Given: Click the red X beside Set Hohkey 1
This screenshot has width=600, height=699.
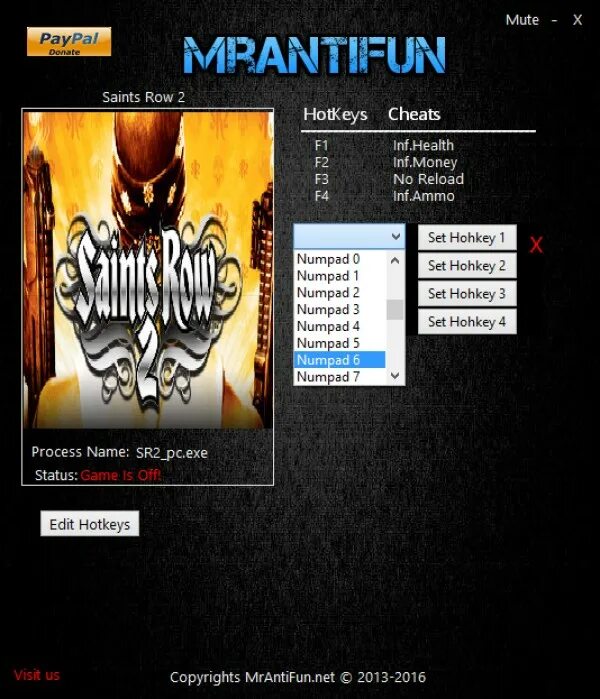Looking at the screenshot, I should (536, 245).
